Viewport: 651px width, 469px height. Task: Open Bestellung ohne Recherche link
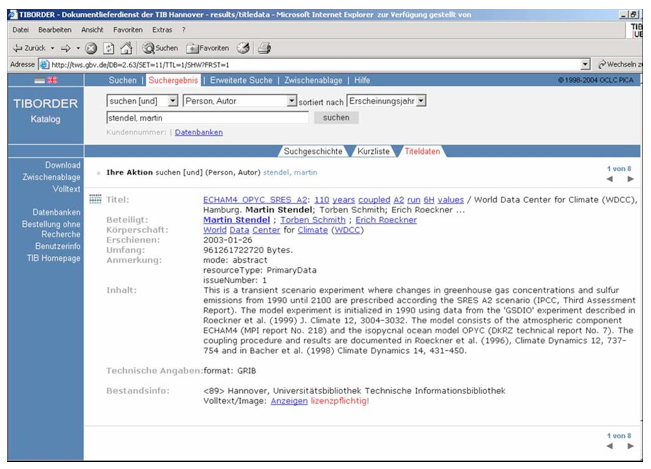pyautogui.click(x=51, y=229)
